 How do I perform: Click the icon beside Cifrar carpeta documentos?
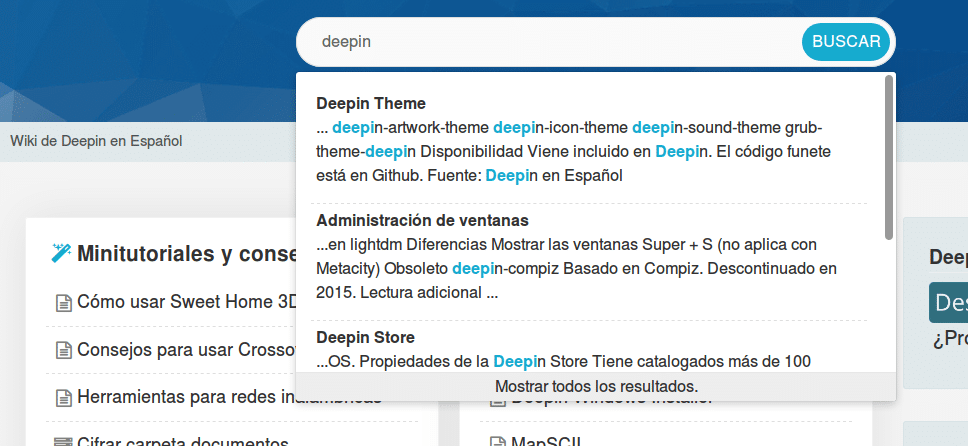63,442
